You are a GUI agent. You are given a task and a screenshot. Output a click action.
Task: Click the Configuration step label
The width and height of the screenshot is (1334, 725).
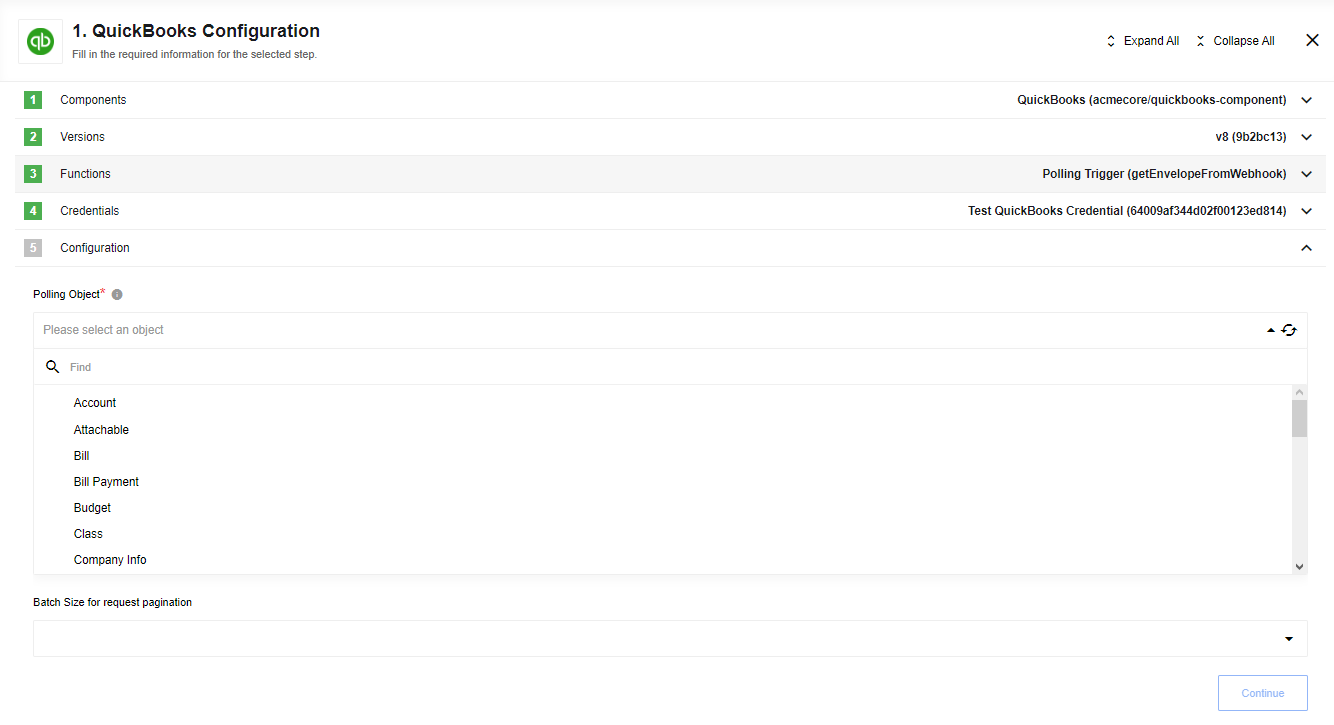(95, 248)
